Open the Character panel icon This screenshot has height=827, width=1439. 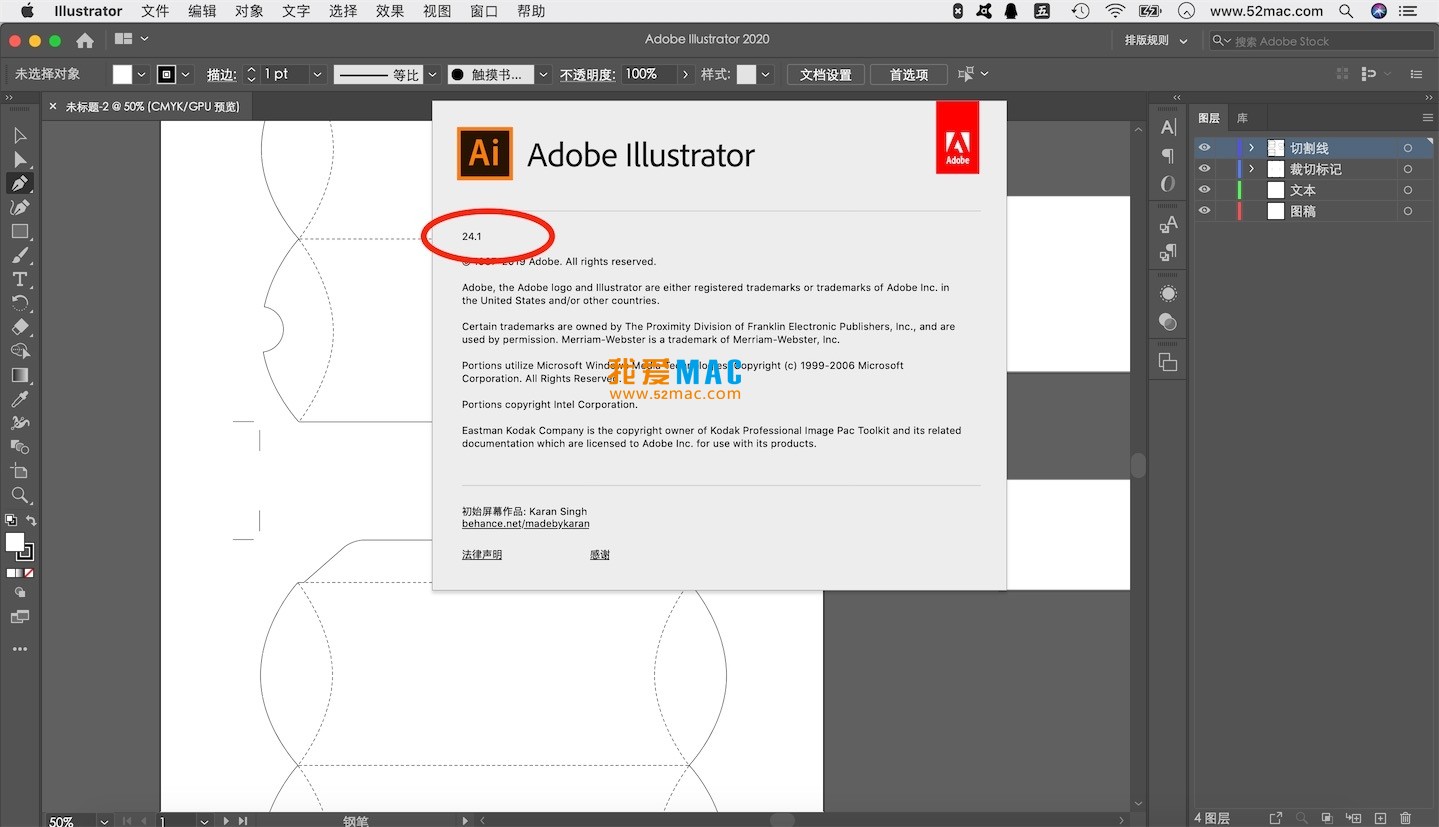1167,127
